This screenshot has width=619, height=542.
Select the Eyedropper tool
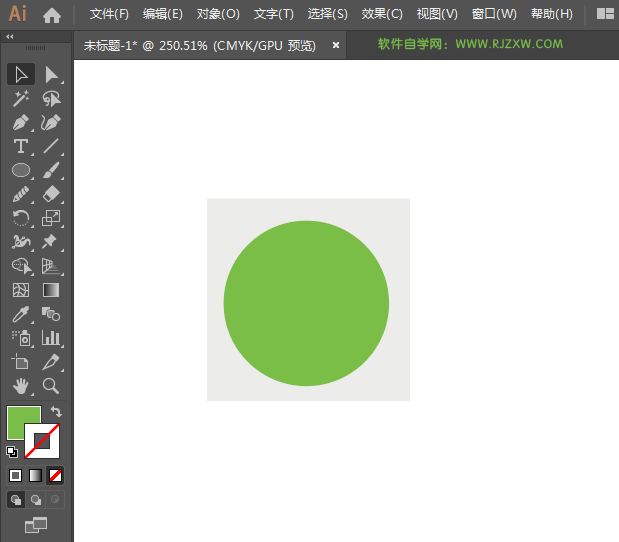coord(21,314)
